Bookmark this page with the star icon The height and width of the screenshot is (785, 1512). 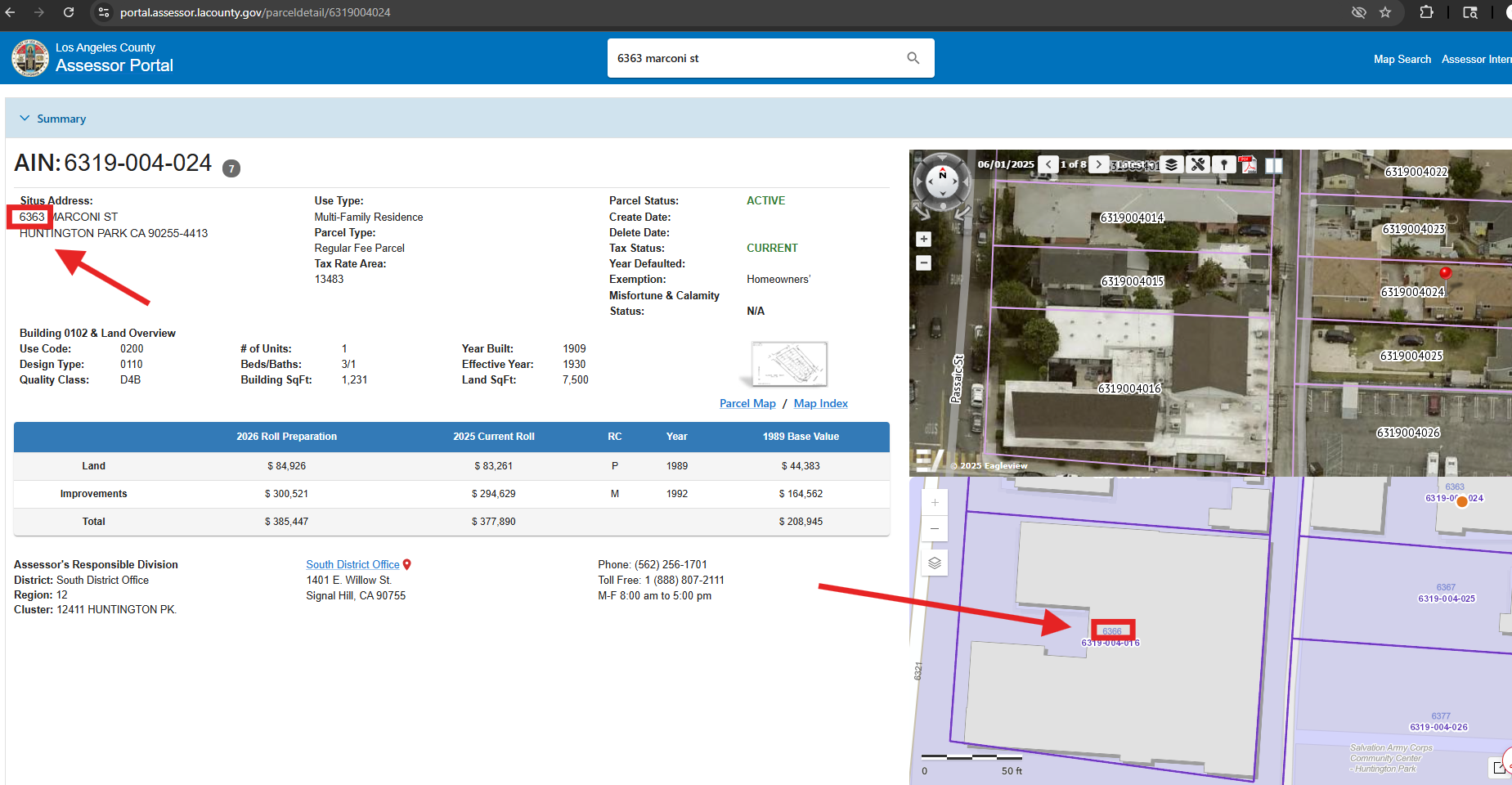point(1385,12)
